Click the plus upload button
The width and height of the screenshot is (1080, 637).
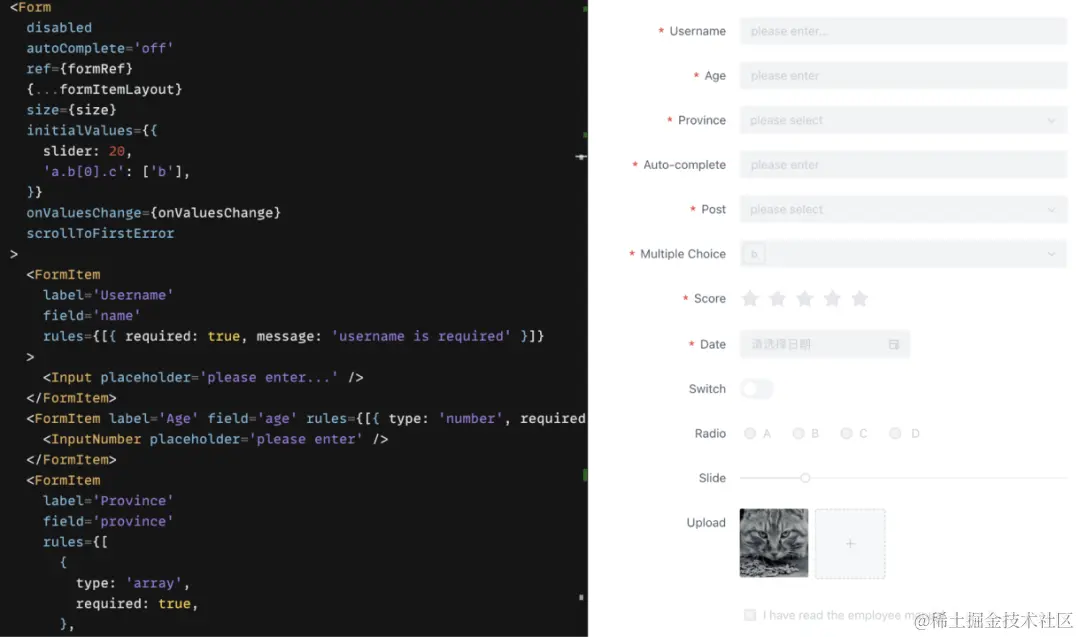pyautogui.click(x=850, y=543)
